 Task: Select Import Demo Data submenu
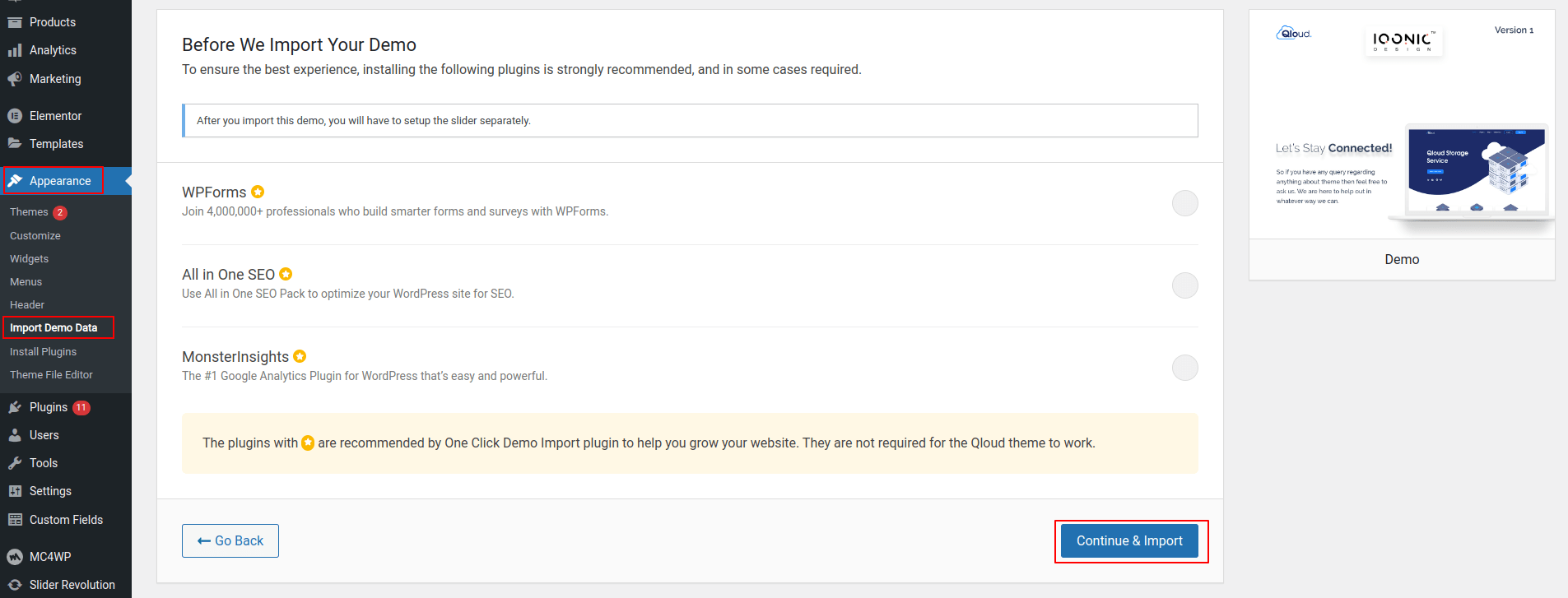pos(54,327)
